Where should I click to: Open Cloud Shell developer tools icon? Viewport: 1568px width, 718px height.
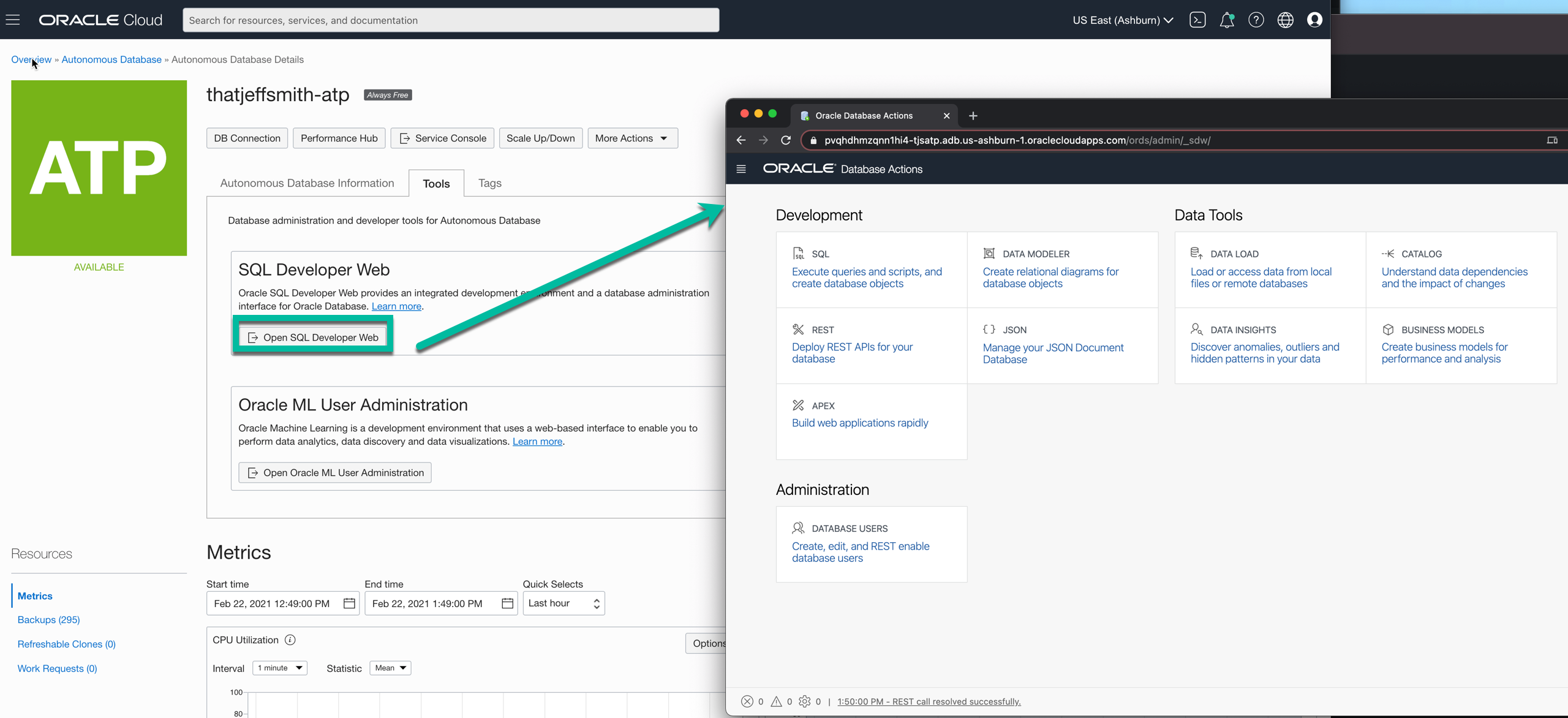(1197, 20)
